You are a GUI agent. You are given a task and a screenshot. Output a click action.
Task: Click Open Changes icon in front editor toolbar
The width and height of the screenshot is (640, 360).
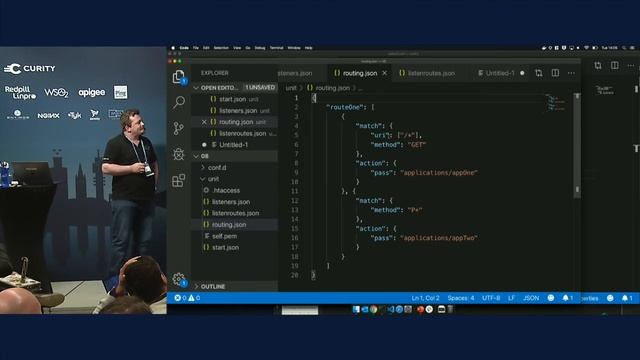539,73
